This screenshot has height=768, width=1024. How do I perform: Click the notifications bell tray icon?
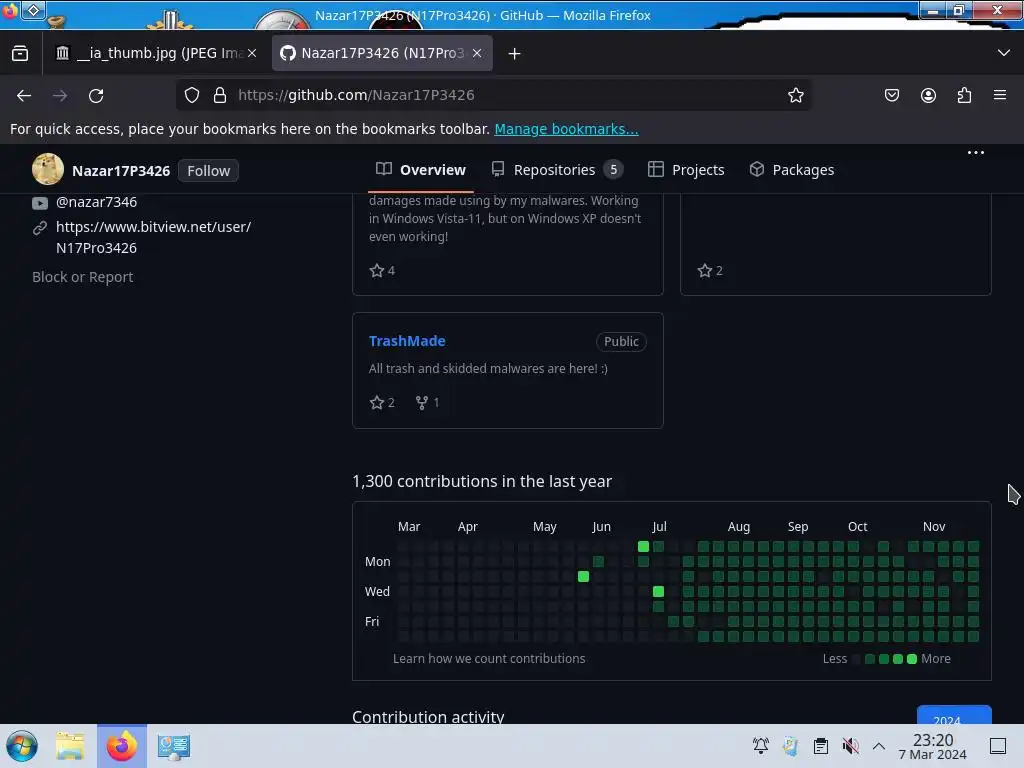(x=761, y=745)
